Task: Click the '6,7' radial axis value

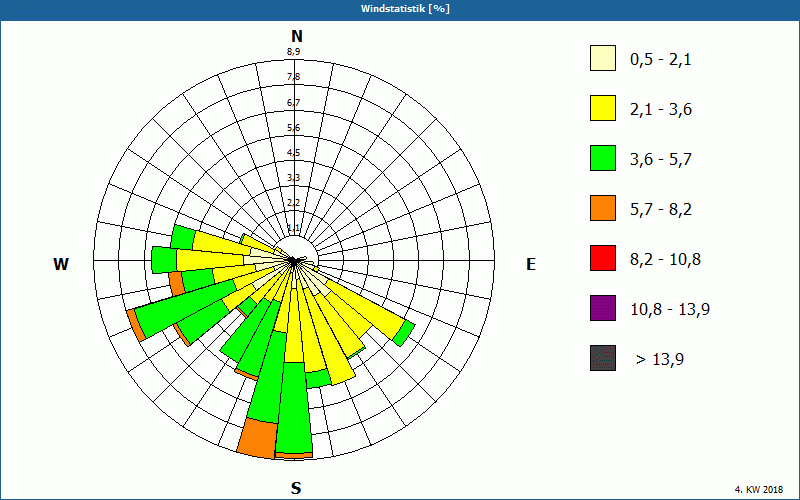Action: click(293, 103)
